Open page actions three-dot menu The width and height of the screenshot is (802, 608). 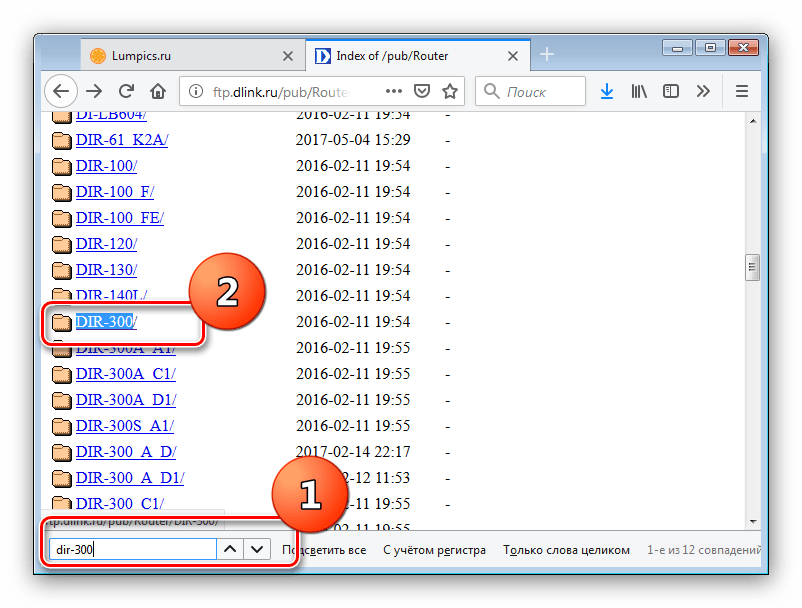click(393, 91)
